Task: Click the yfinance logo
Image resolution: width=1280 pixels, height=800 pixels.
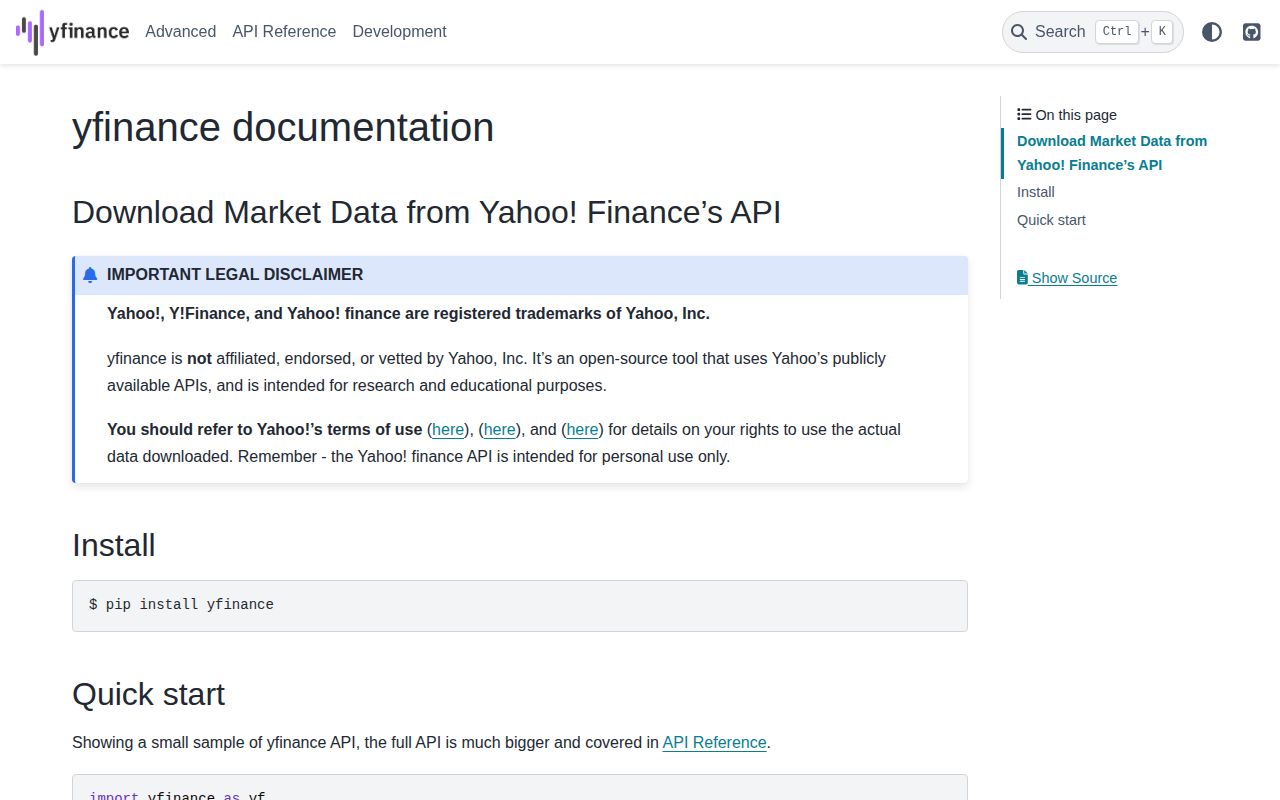Action: 72,32
